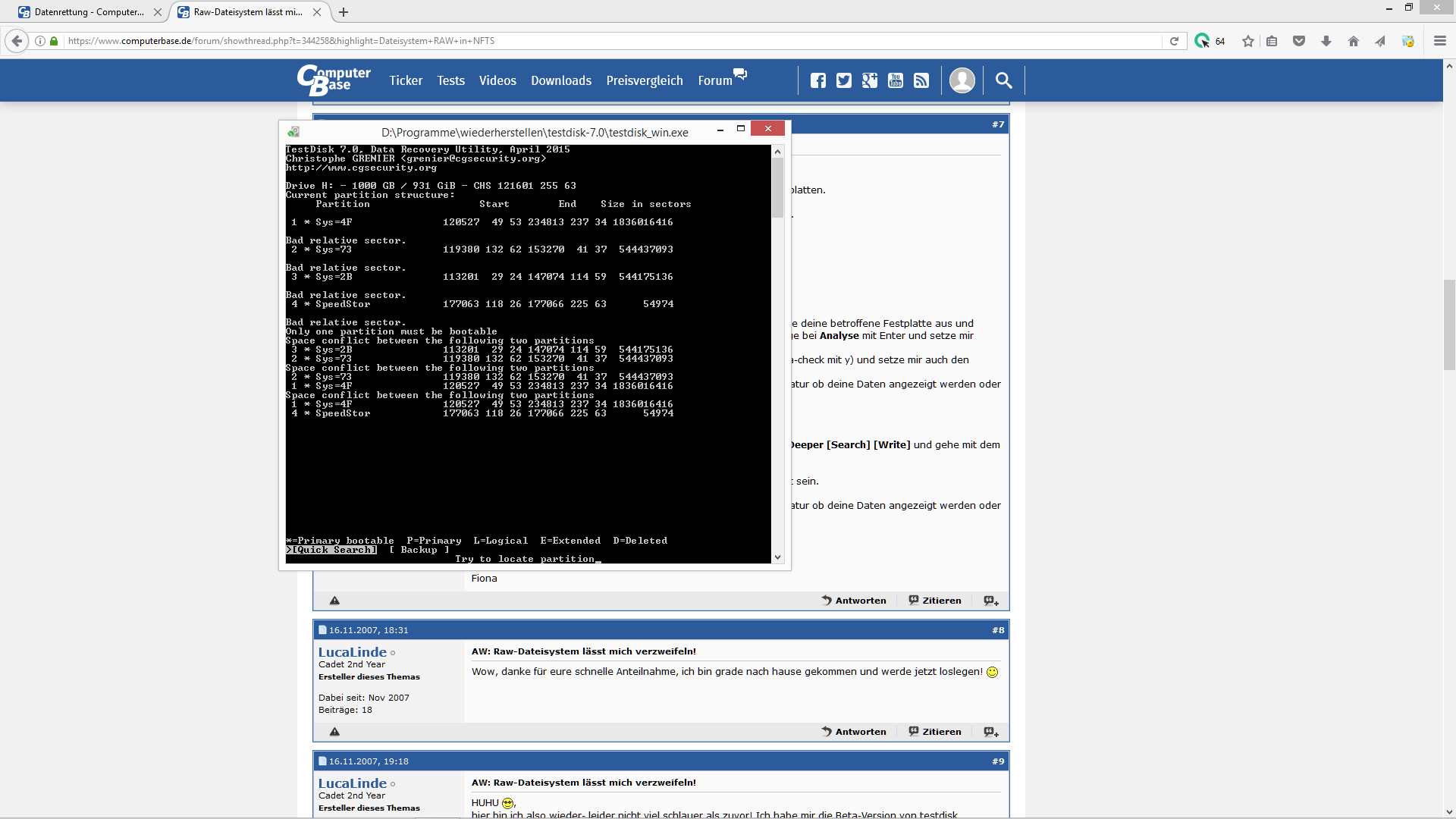
Task: Minimize the TestDisk console window
Action: tap(720, 129)
